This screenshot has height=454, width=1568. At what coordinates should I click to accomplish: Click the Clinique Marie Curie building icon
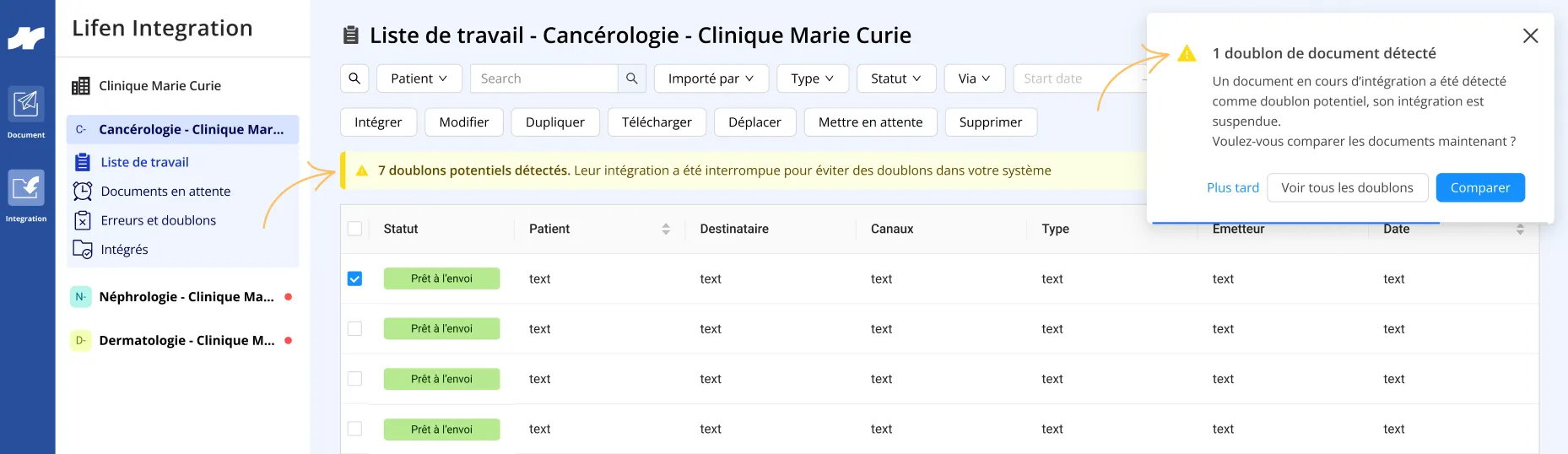[x=81, y=86]
